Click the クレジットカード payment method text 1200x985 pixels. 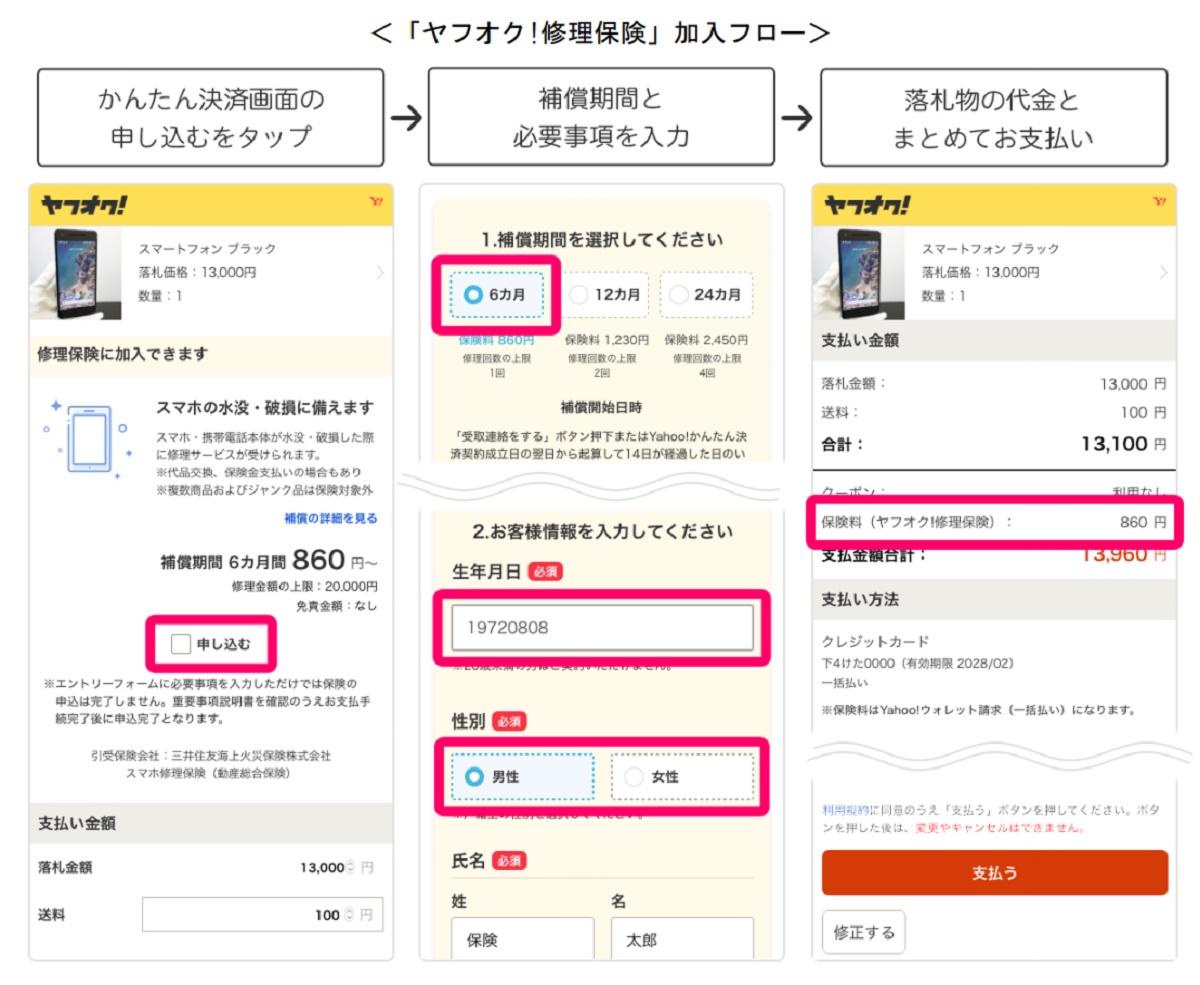[x=875, y=641]
